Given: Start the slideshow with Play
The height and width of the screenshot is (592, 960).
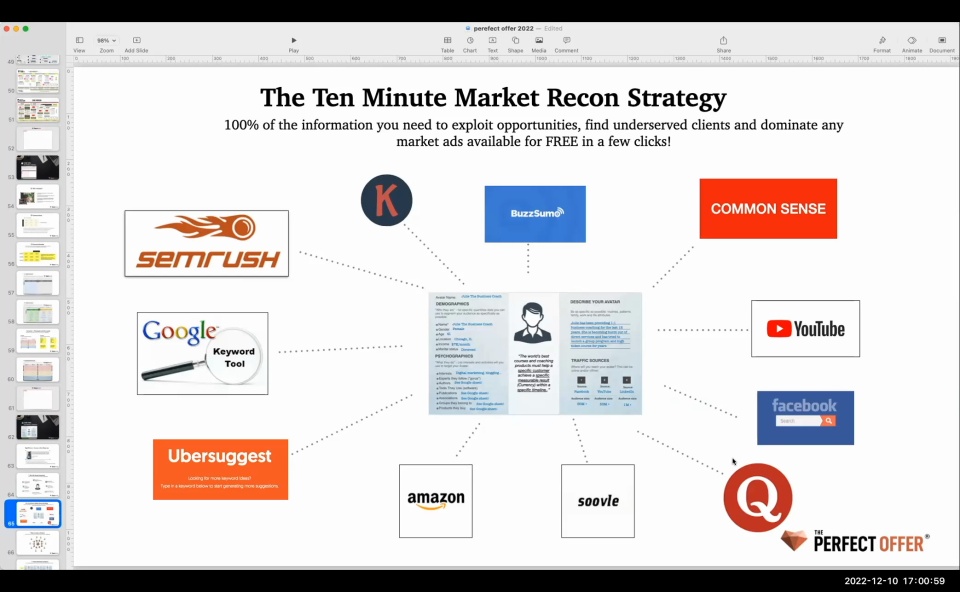Looking at the screenshot, I should 294,44.
